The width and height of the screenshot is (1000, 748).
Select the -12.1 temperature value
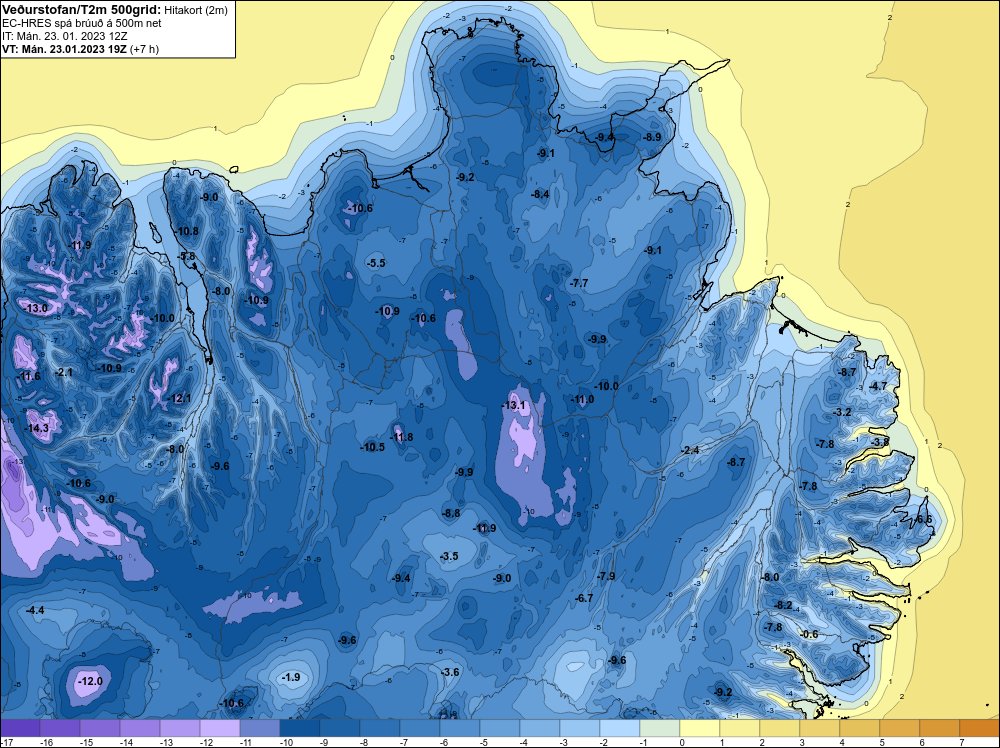tap(180, 398)
